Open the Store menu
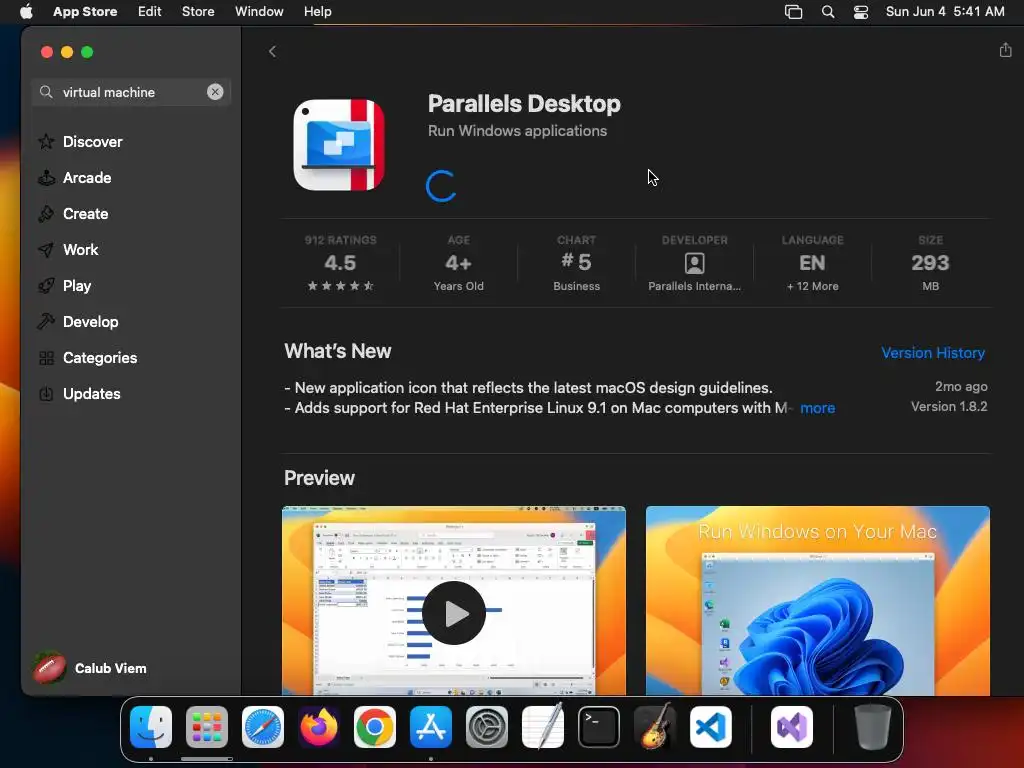This screenshot has width=1024, height=768. coord(198,12)
